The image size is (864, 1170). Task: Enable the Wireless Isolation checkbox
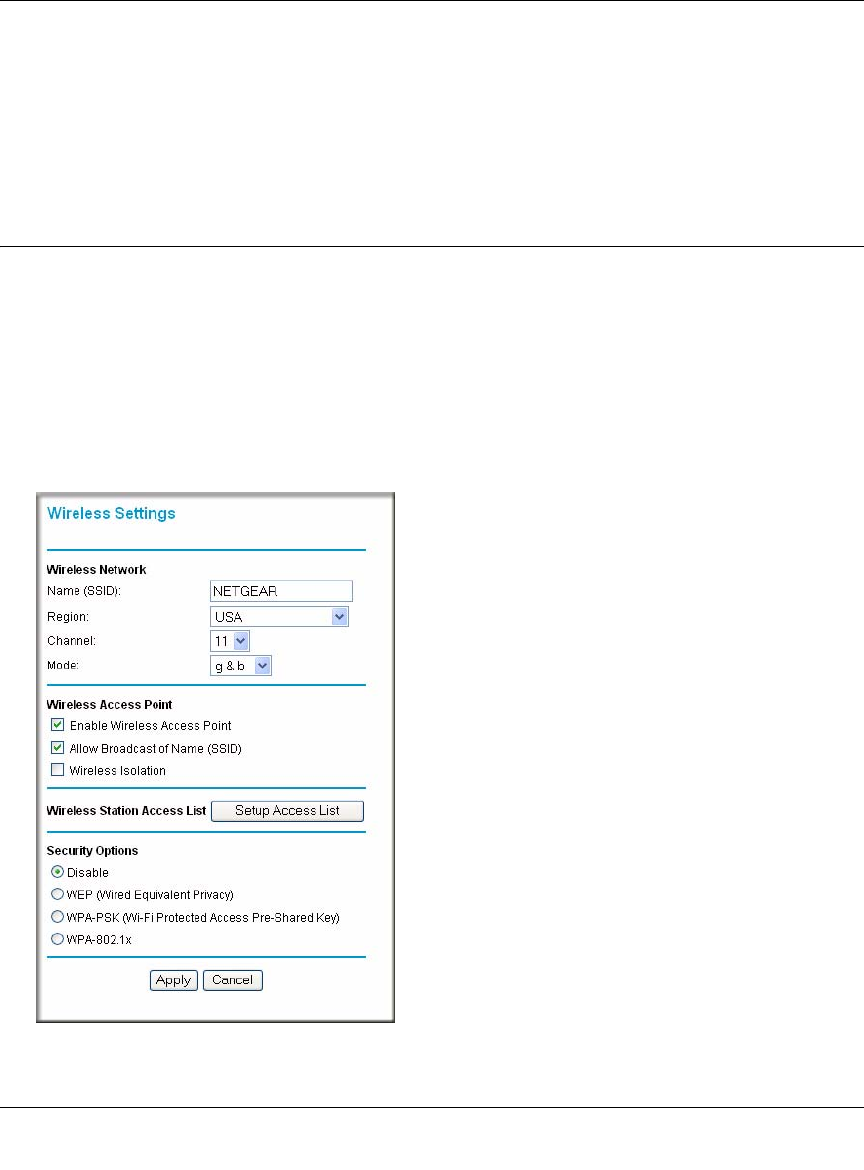[57, 770]
